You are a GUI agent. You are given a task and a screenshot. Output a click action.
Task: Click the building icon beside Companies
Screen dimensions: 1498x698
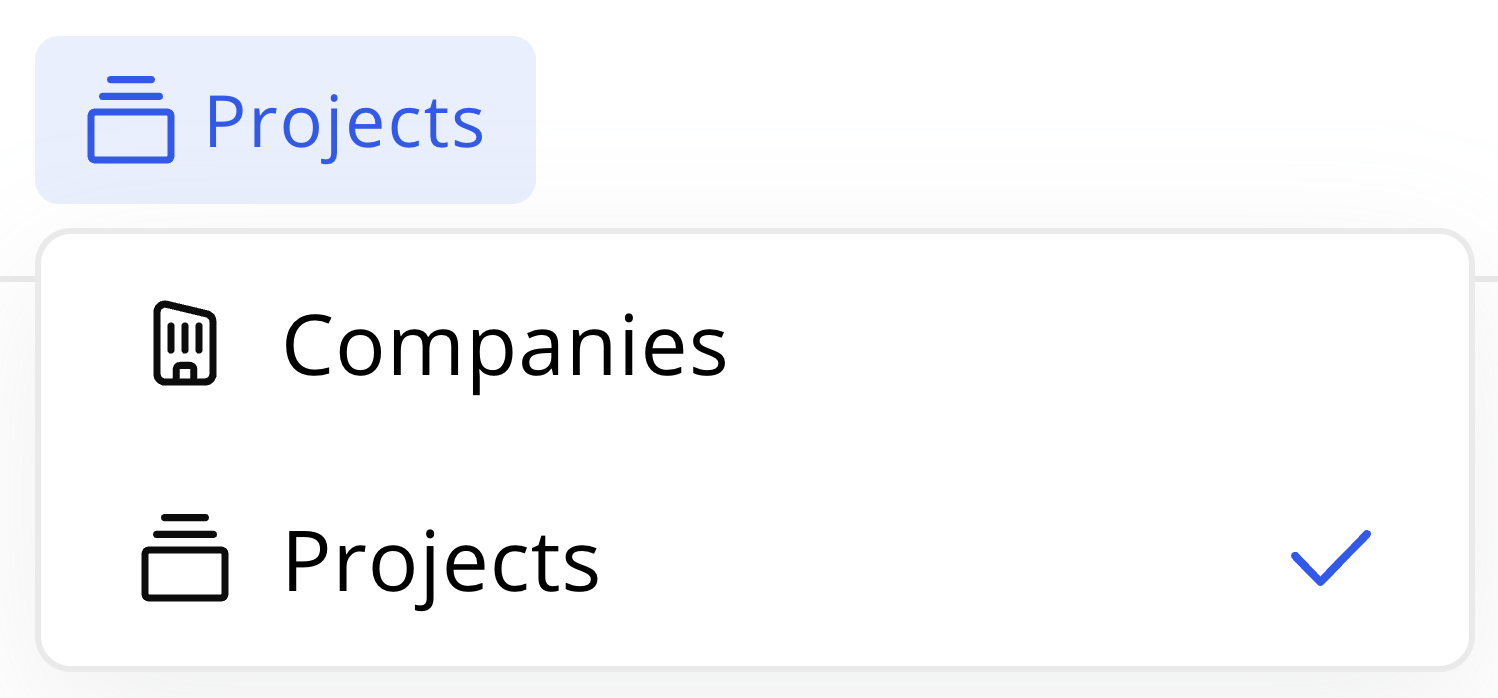pyautogui.click(x=185, y=343)
